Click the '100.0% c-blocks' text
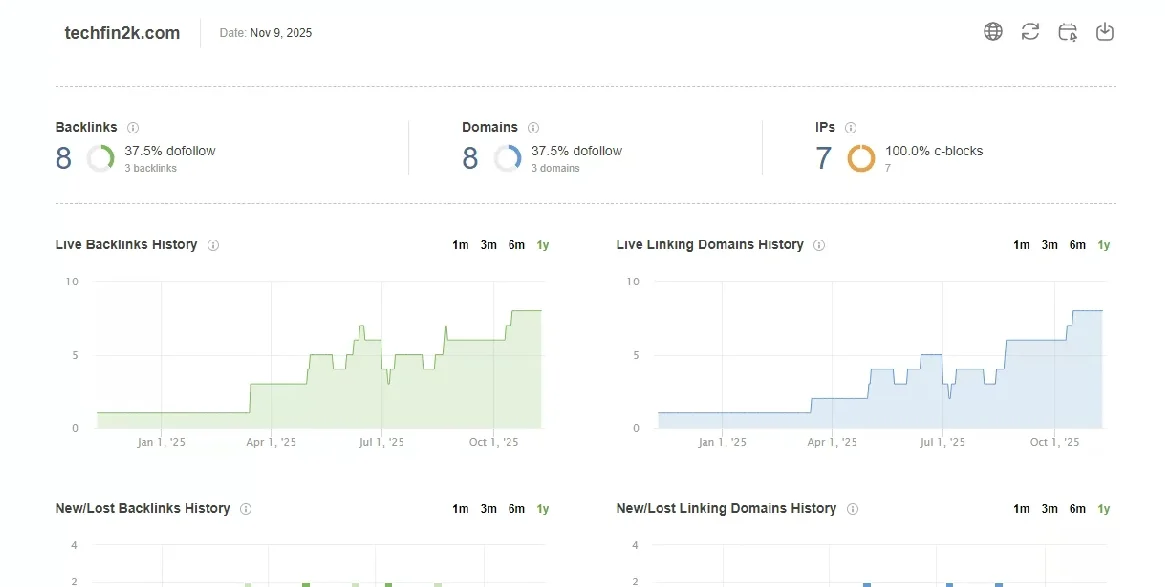Screen dimensions: 1165x587 coord(934,151)
